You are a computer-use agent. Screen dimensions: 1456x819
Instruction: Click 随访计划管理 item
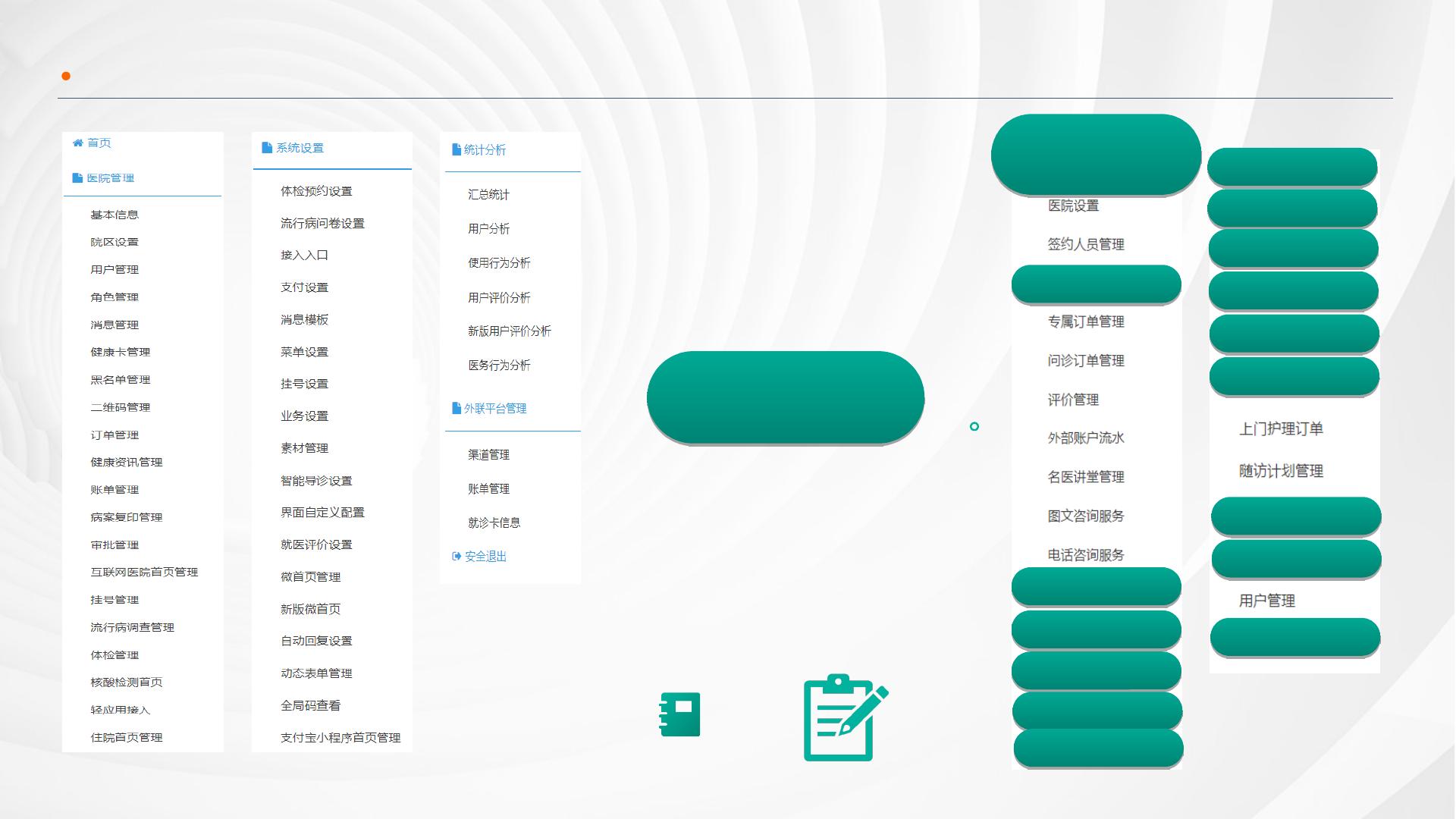point(1281,471)
